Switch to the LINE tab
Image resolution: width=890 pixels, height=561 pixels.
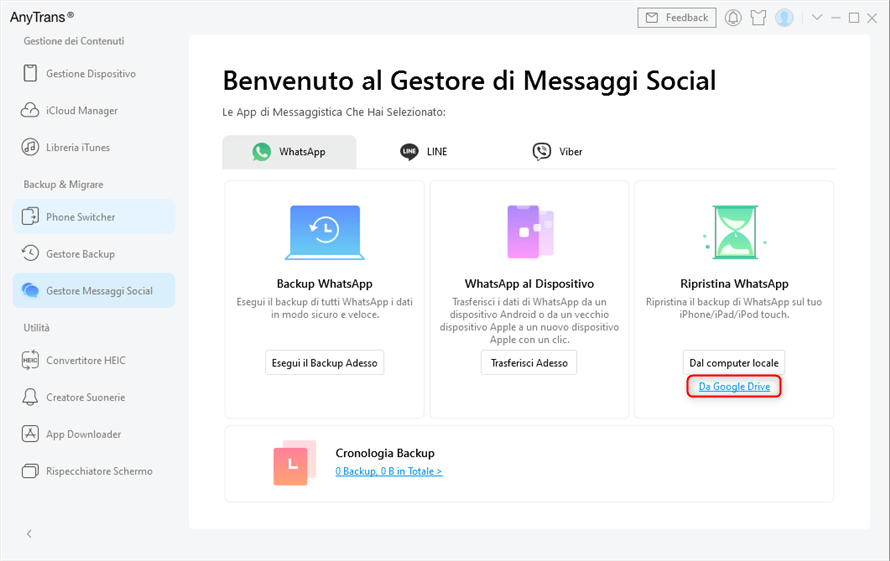click(x=424, y=152)
